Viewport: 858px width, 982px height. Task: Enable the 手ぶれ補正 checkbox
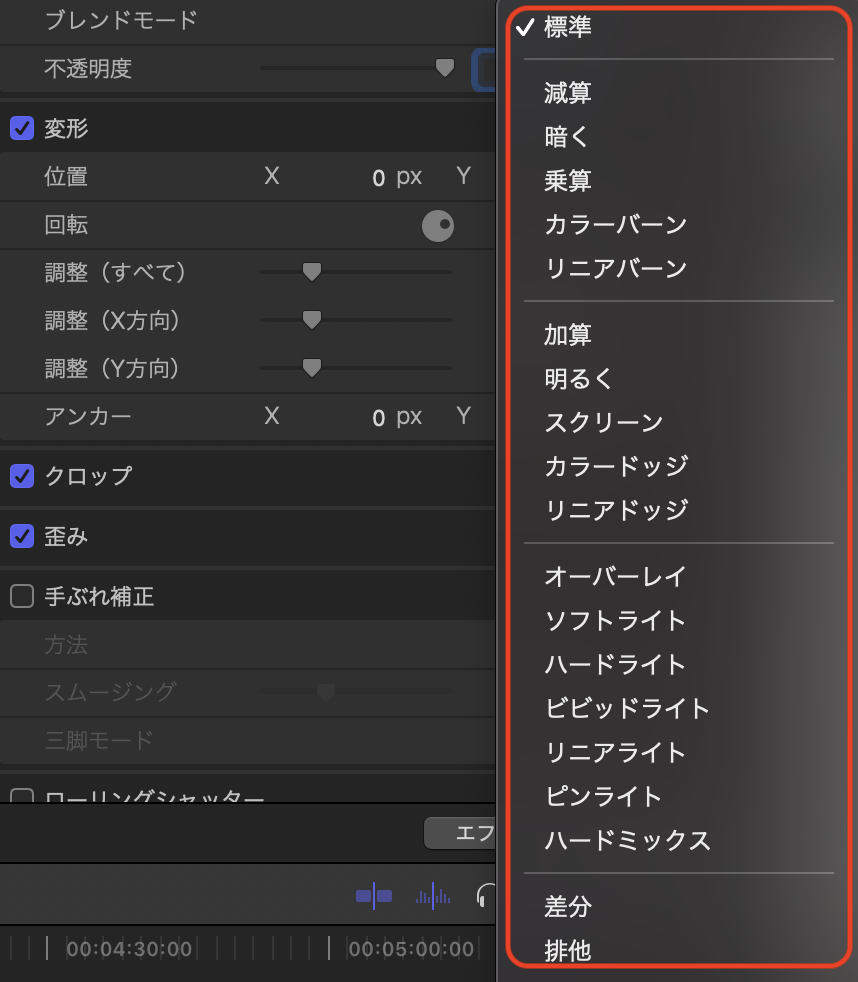click(22, 596)
